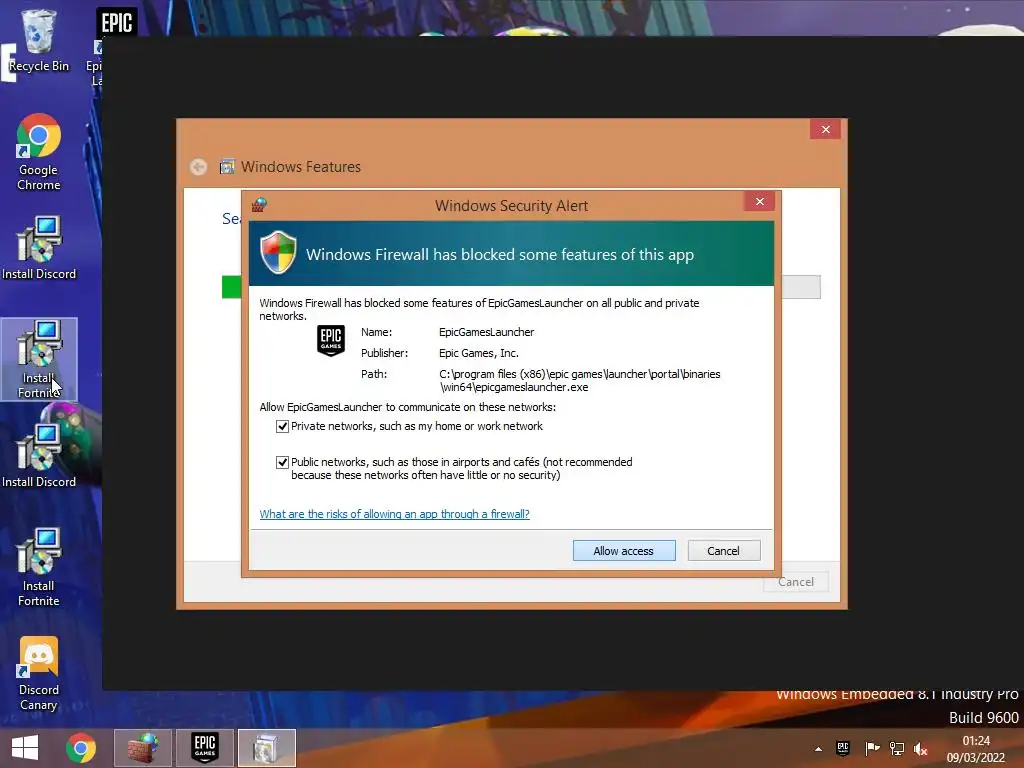Open the Windows Start button
Viewport: 1024px width, 768px height.
pyautogui.click(x=25, y=748)
